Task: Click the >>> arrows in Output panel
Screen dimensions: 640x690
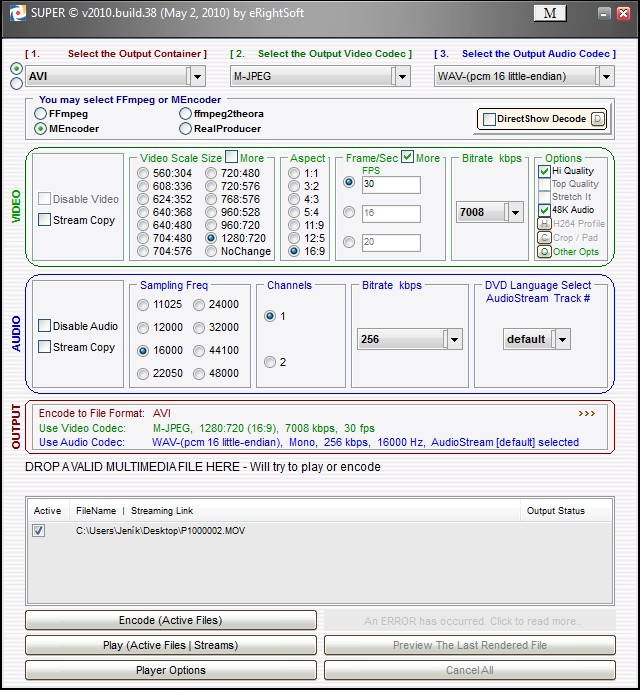Action: pos(586,413)
